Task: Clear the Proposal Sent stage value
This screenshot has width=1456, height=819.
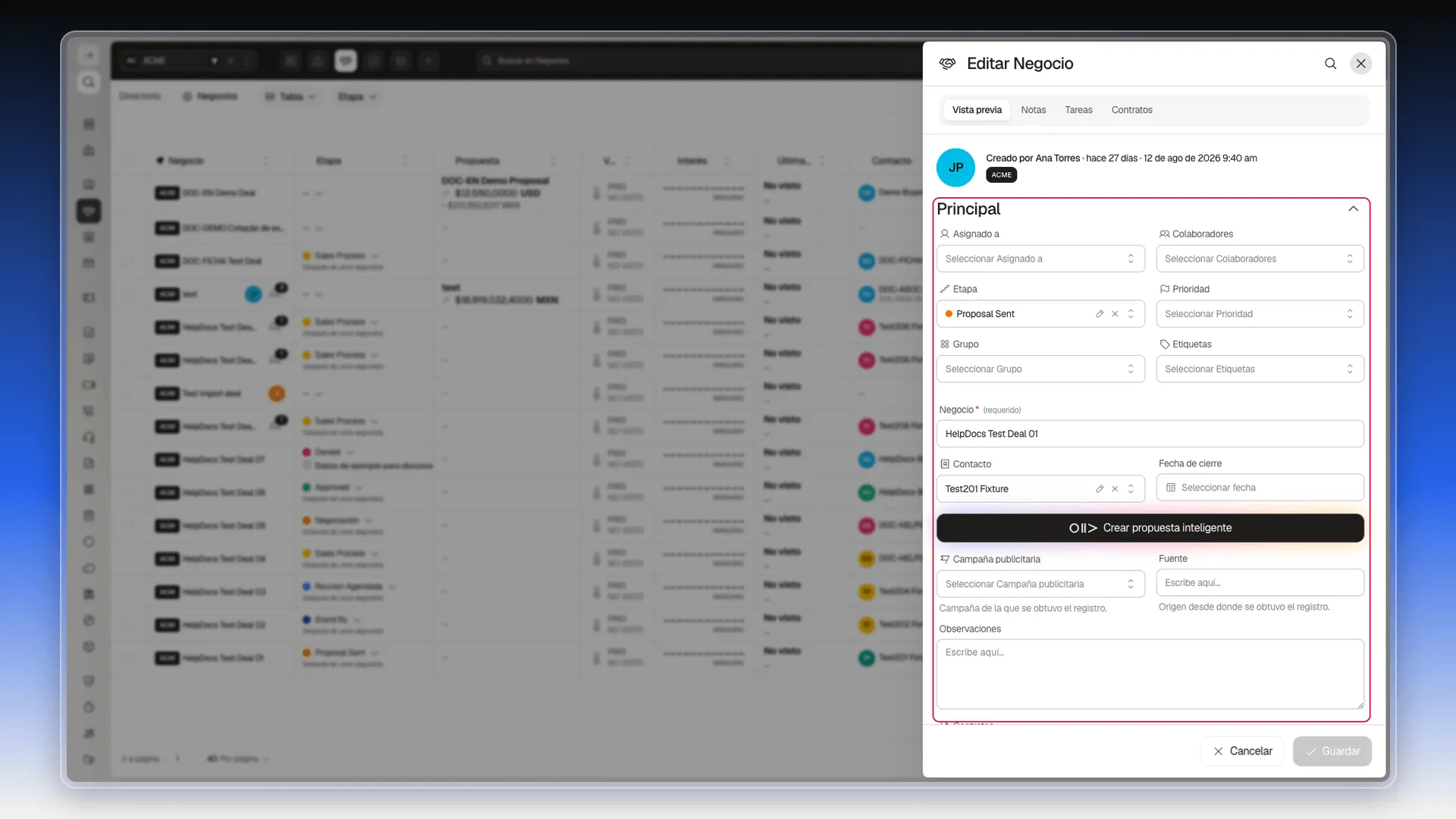Action: tap(1115, 314)
